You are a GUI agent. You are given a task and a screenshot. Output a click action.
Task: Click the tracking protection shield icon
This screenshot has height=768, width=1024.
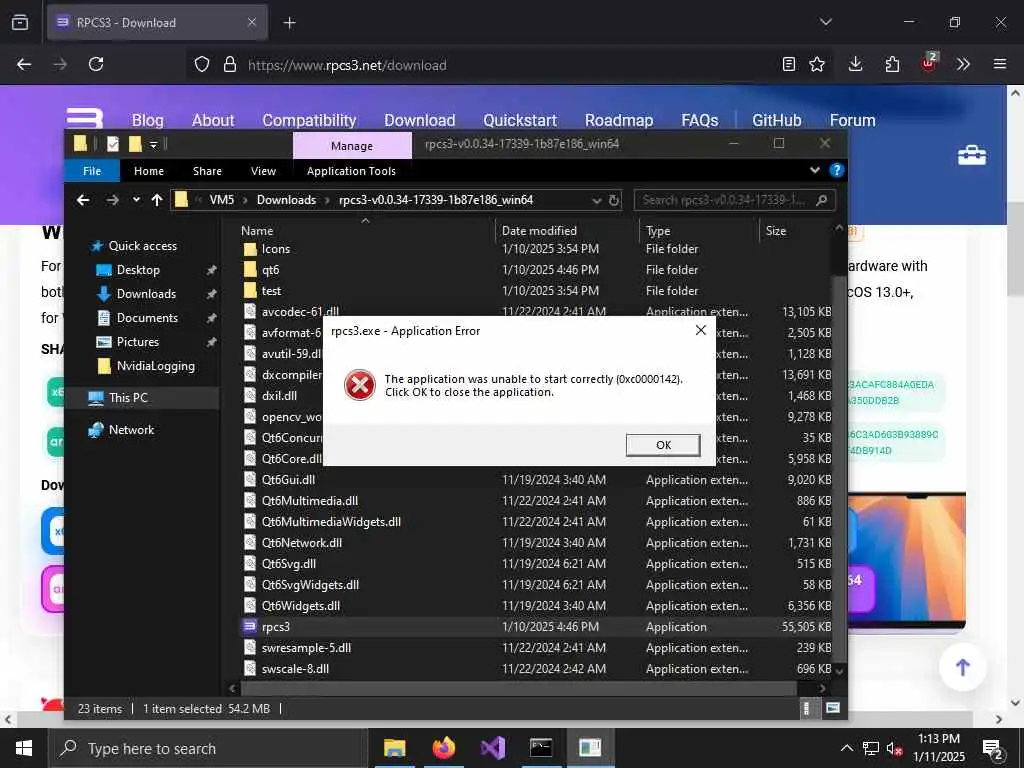pos(202,64)
